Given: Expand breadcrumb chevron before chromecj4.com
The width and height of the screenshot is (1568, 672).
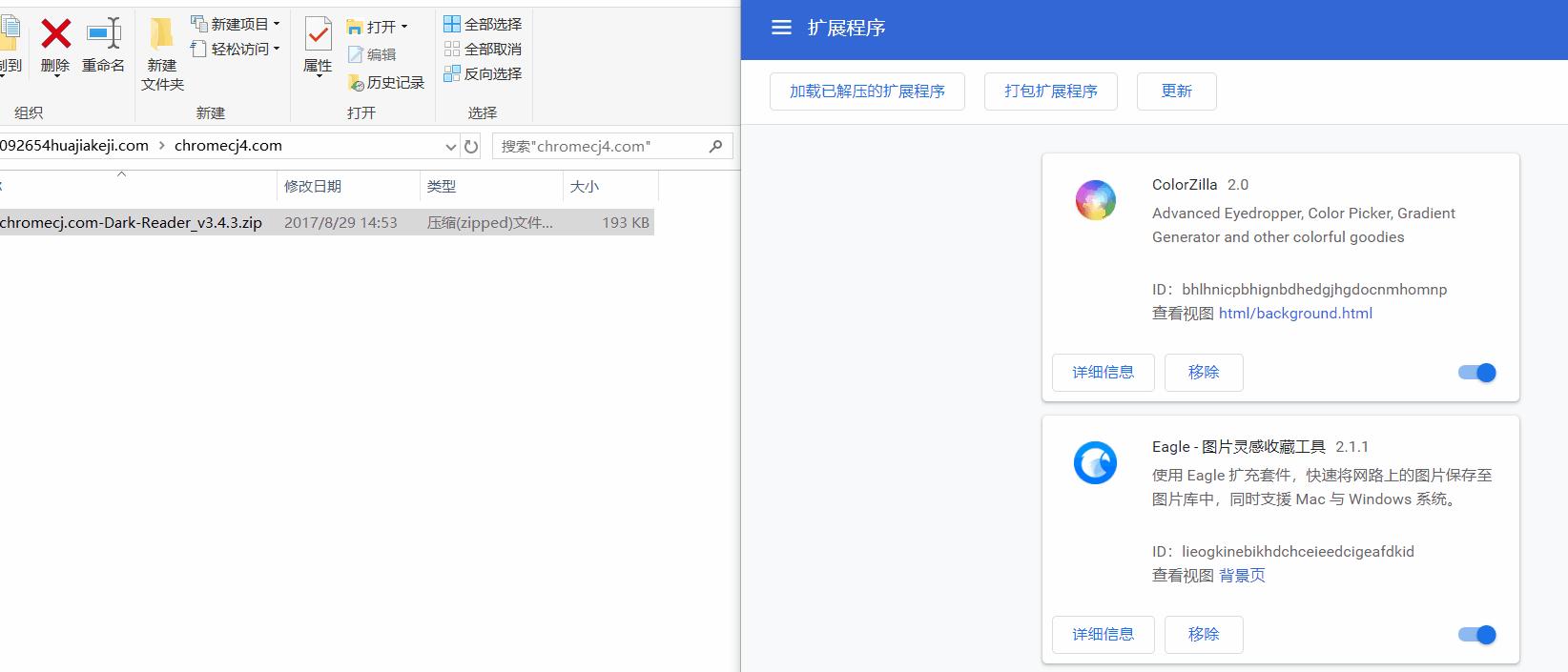Looking at the screenshot, I should tap(161, 146).
